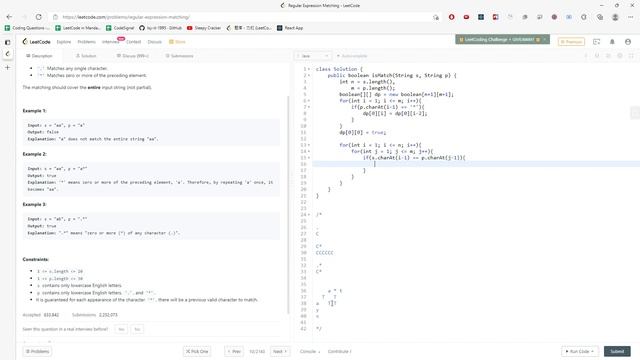Open the Coding Questions bookmark
The width and height of the screenshot is (640, 360).
point(27,28)
